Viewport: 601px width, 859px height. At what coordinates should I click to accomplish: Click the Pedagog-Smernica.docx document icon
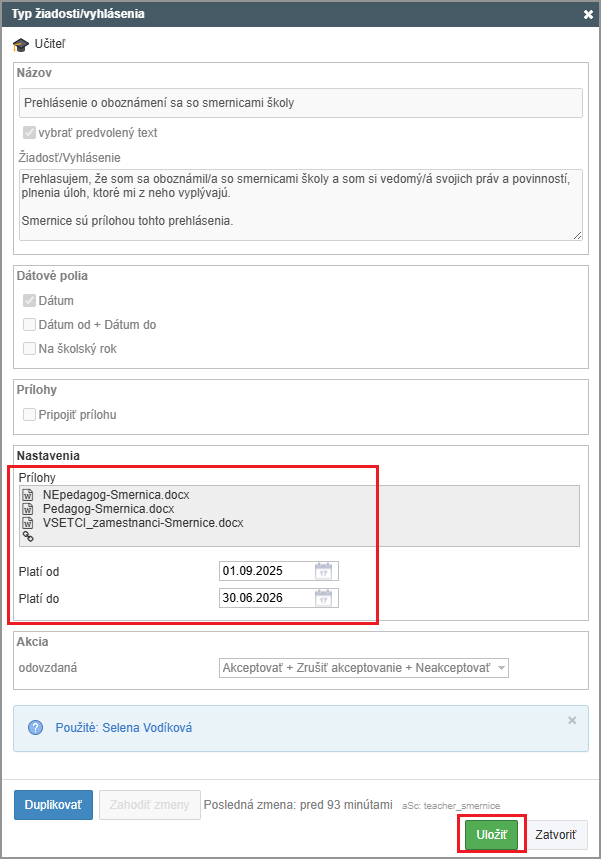28,508
